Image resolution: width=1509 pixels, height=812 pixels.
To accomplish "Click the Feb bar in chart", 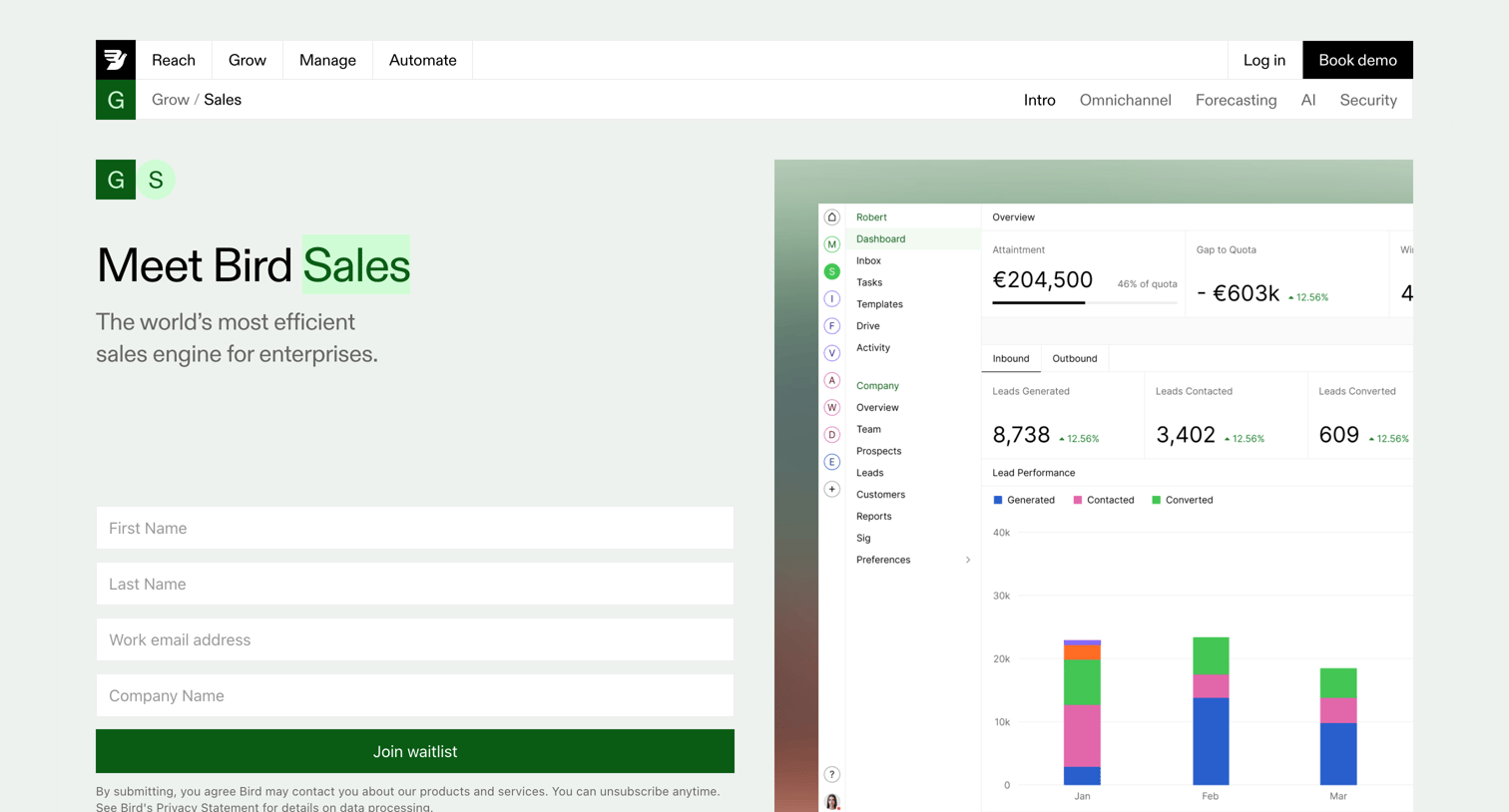I will [1211, 711].
